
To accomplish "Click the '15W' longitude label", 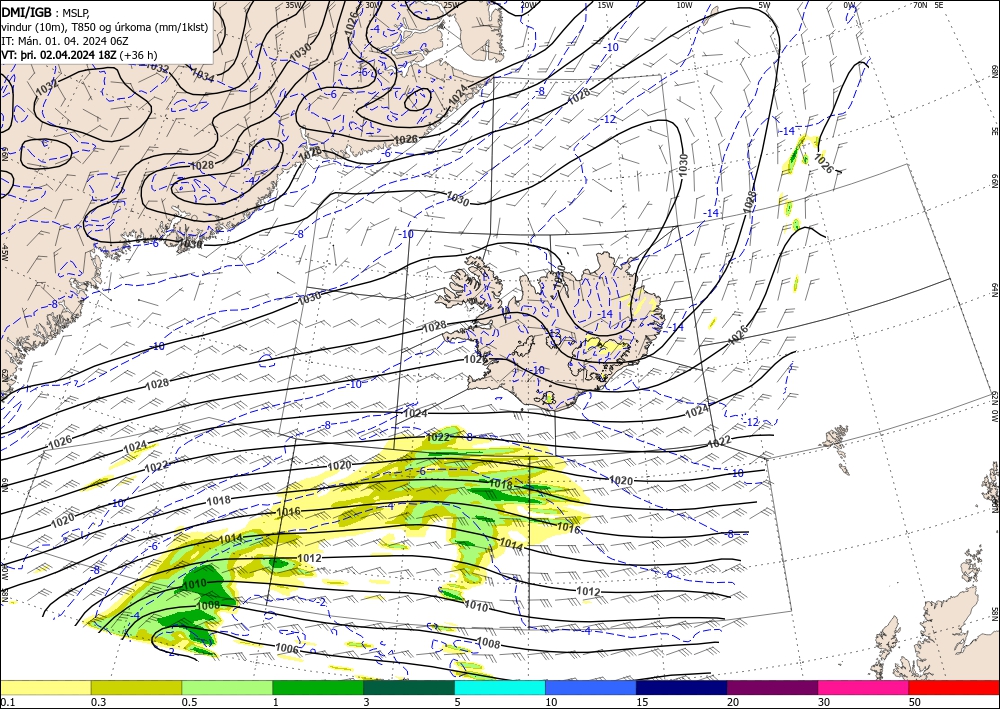I will [606, 5].
